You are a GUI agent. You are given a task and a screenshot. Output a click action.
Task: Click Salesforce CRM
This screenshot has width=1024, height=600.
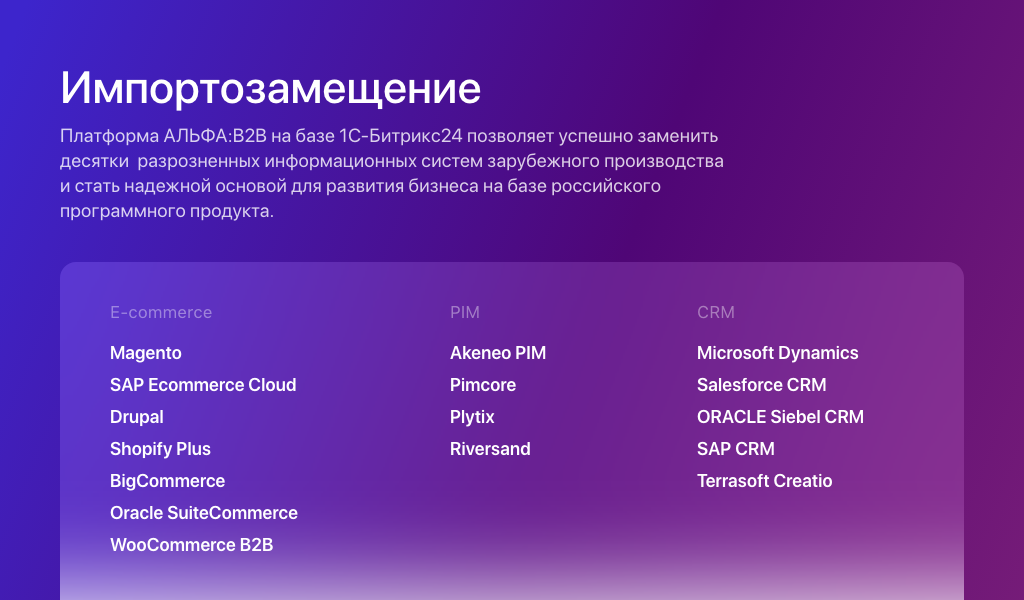761,385
